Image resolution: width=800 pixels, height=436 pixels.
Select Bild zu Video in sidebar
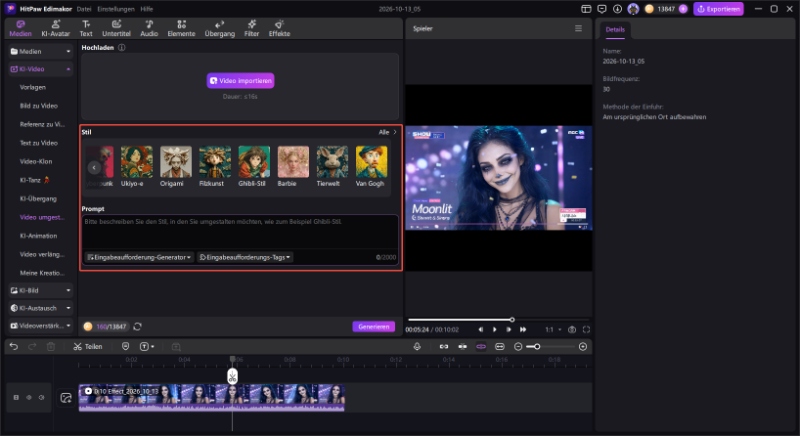(x=39, y=106)
